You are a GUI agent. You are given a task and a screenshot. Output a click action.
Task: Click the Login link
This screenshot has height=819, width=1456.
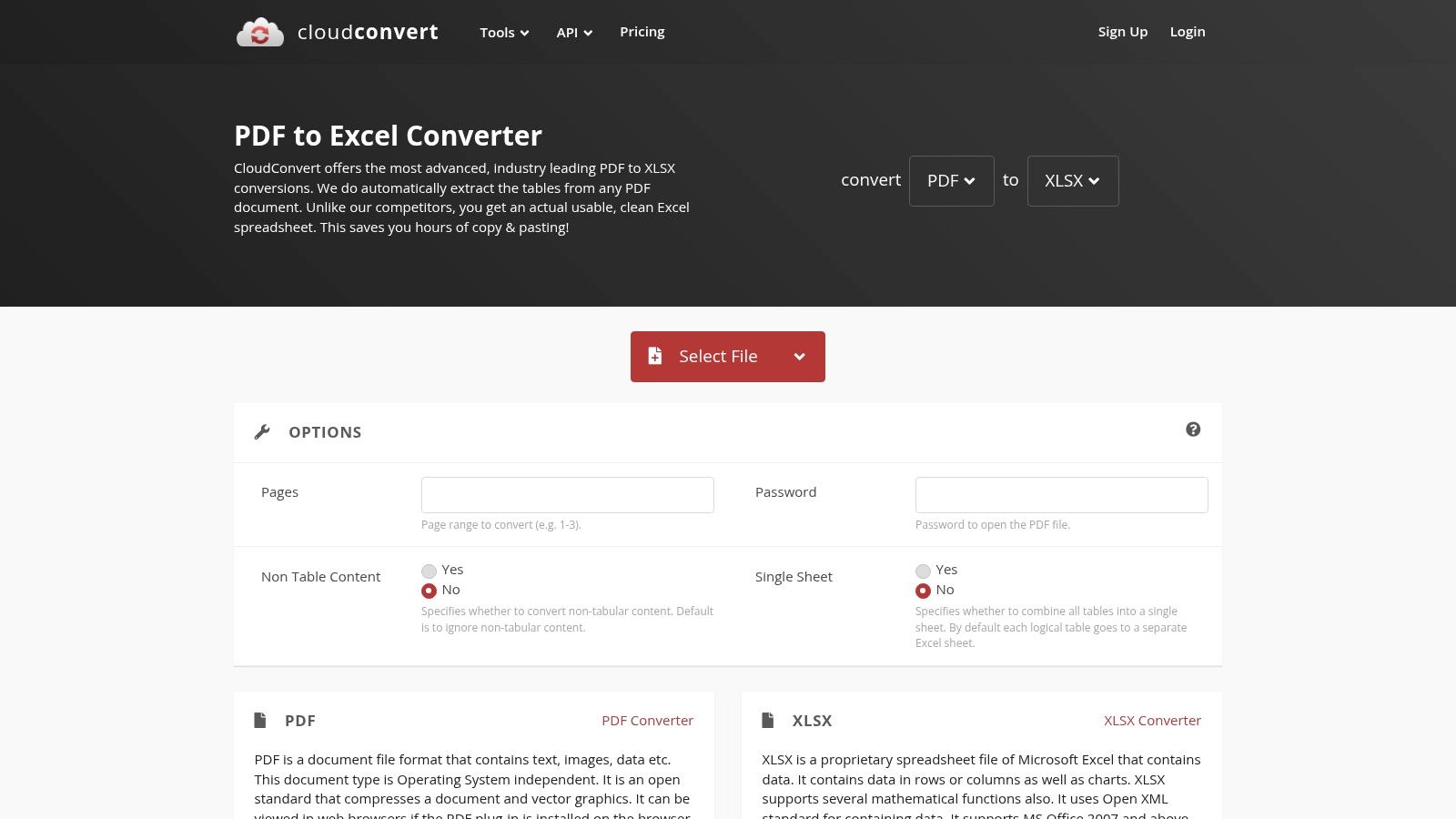click(x=1187, y=32)
